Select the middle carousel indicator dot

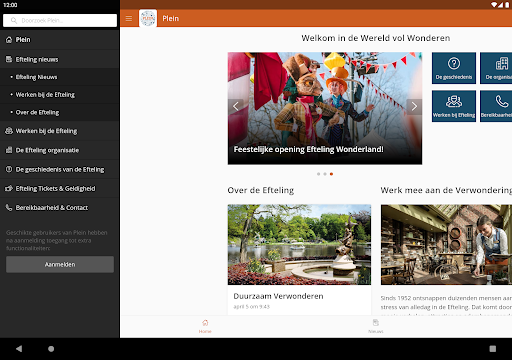[325, 174]
